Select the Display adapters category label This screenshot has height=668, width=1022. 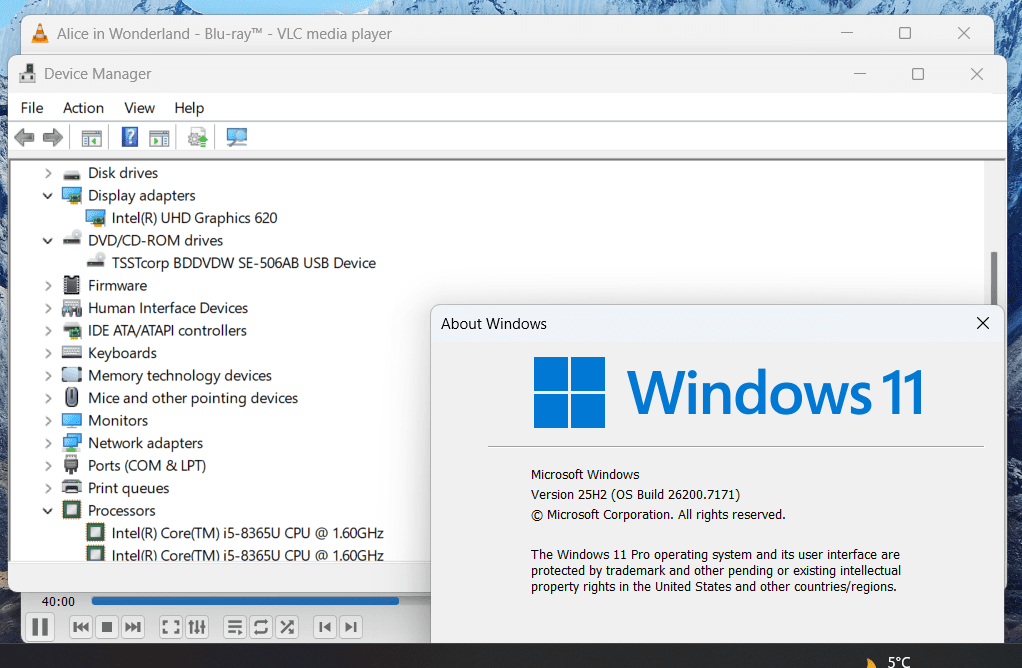pos(141,196)
